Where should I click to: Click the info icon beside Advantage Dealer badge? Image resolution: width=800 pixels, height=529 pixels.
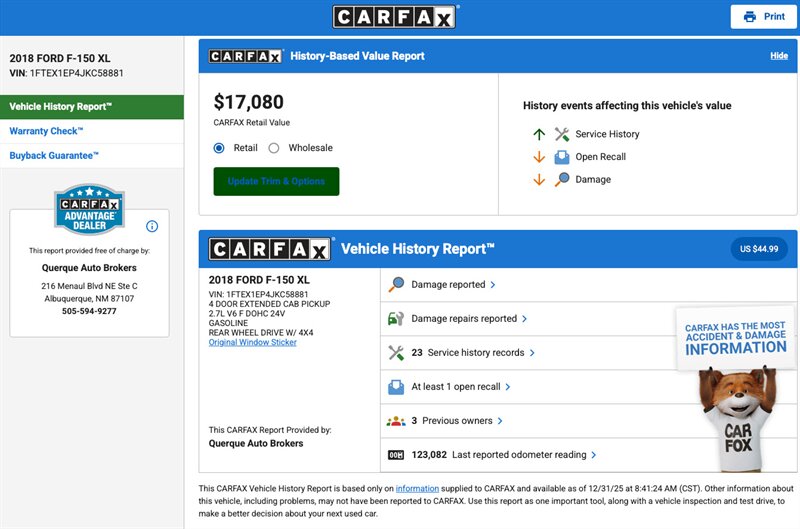[152, 226]
